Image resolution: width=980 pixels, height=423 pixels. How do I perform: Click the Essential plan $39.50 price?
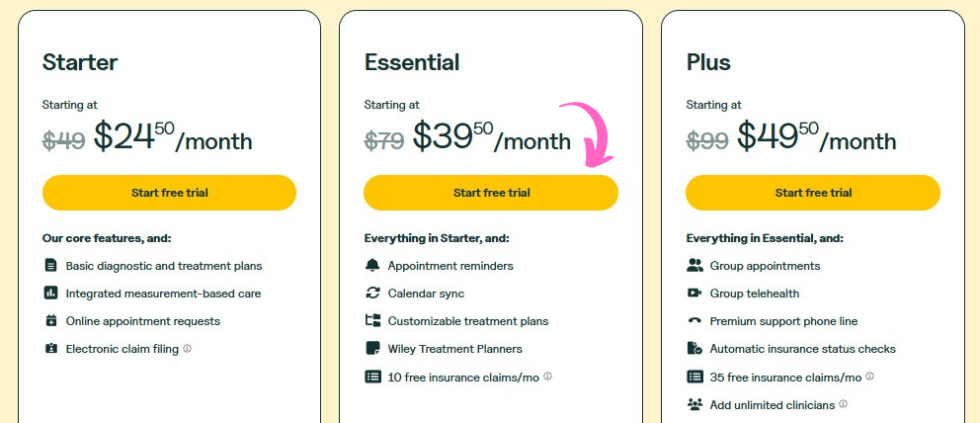click(x=453, y=136)
